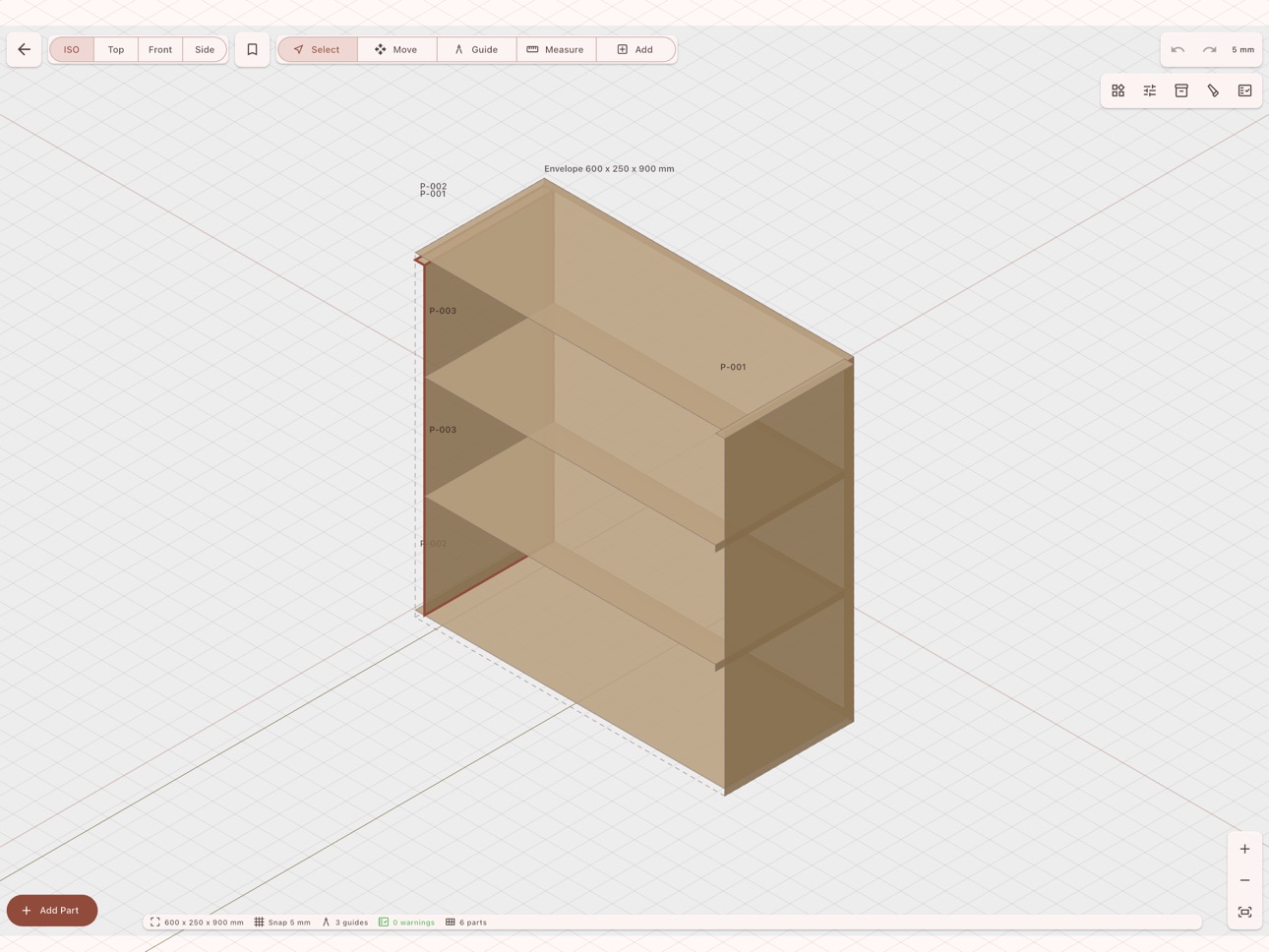Switch to the Front view
The height and width of the screenshot is (952, 1269).
pyautogui.click(x=160, y=49)
